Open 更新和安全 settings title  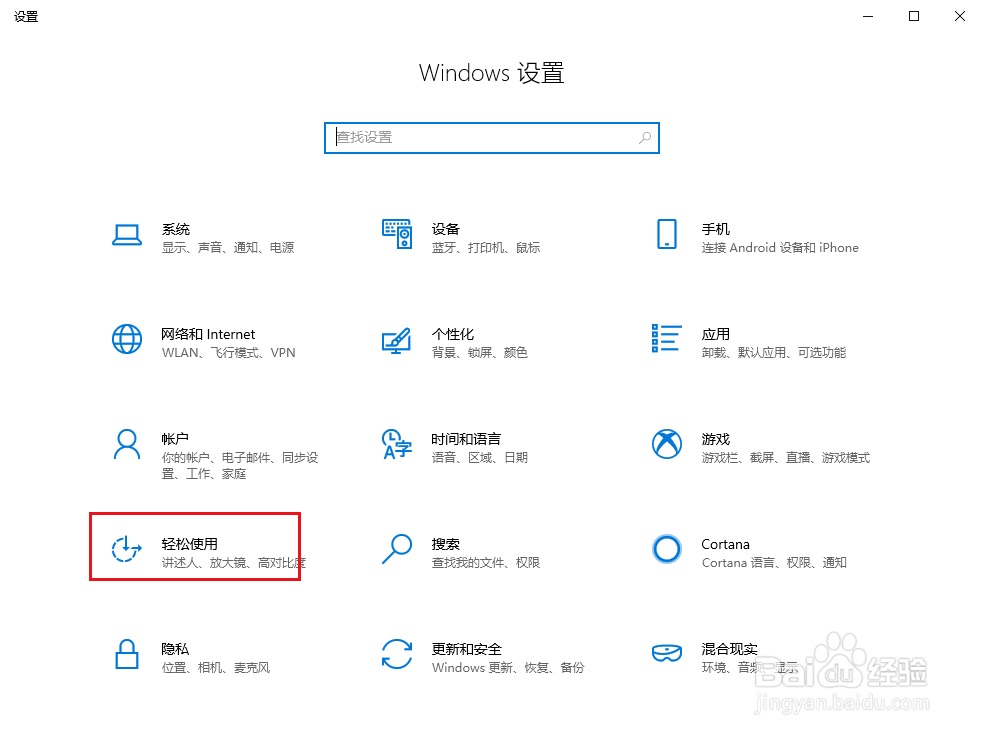(466, 649)
